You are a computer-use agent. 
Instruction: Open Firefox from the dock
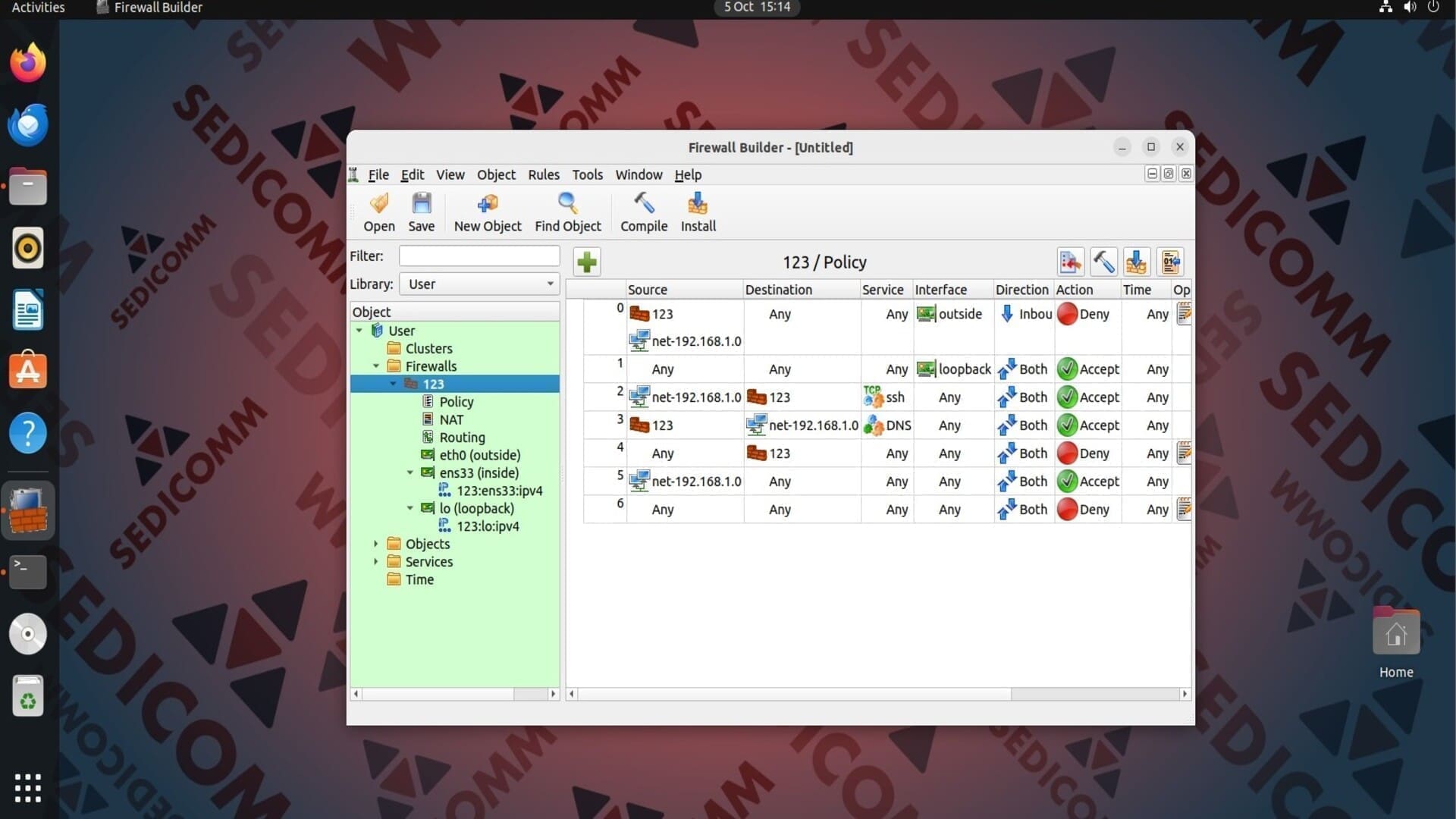point(28,62)
